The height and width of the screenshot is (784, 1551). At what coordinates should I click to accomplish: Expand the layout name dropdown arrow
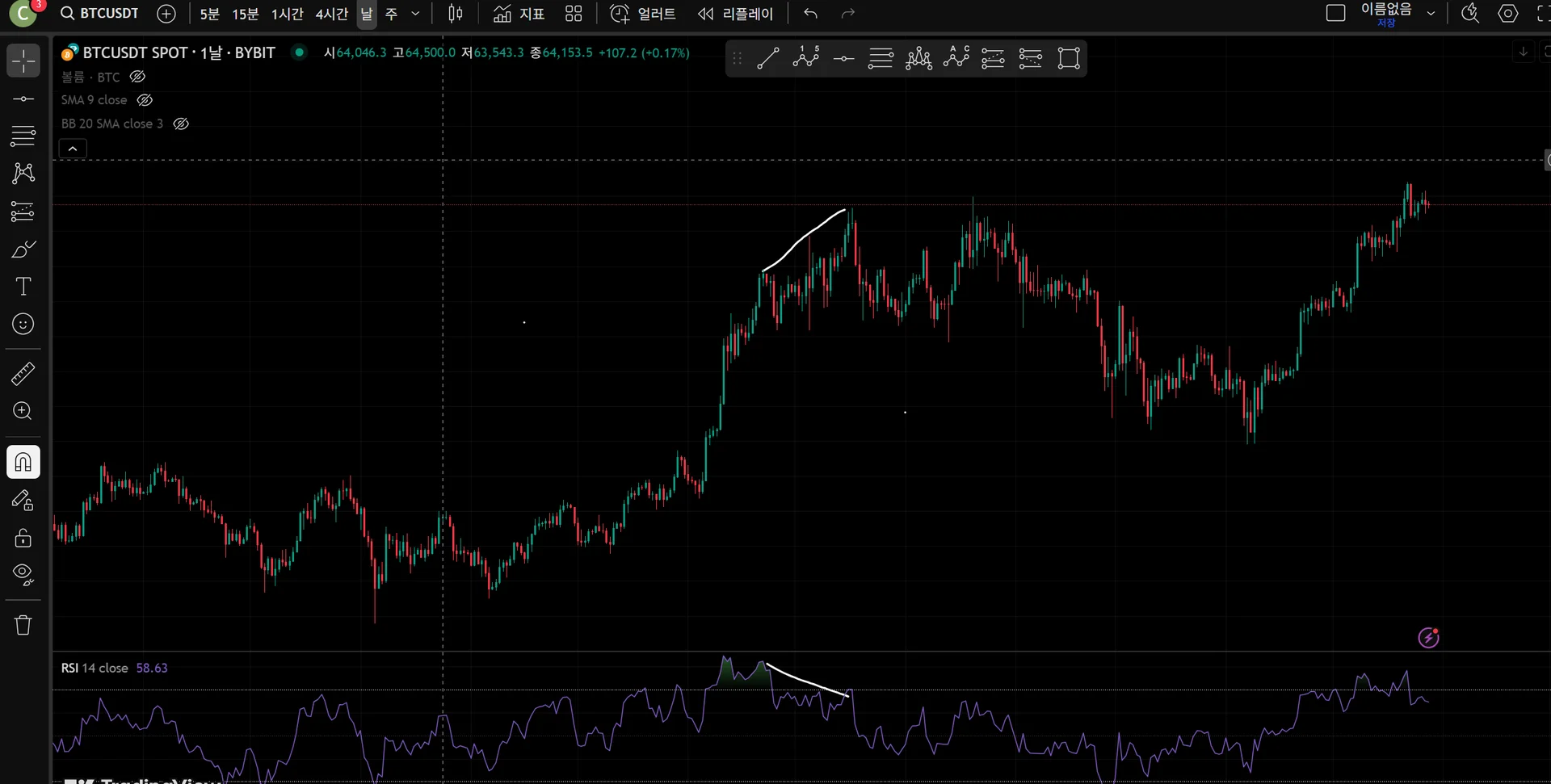click(x=1431, y=14)
